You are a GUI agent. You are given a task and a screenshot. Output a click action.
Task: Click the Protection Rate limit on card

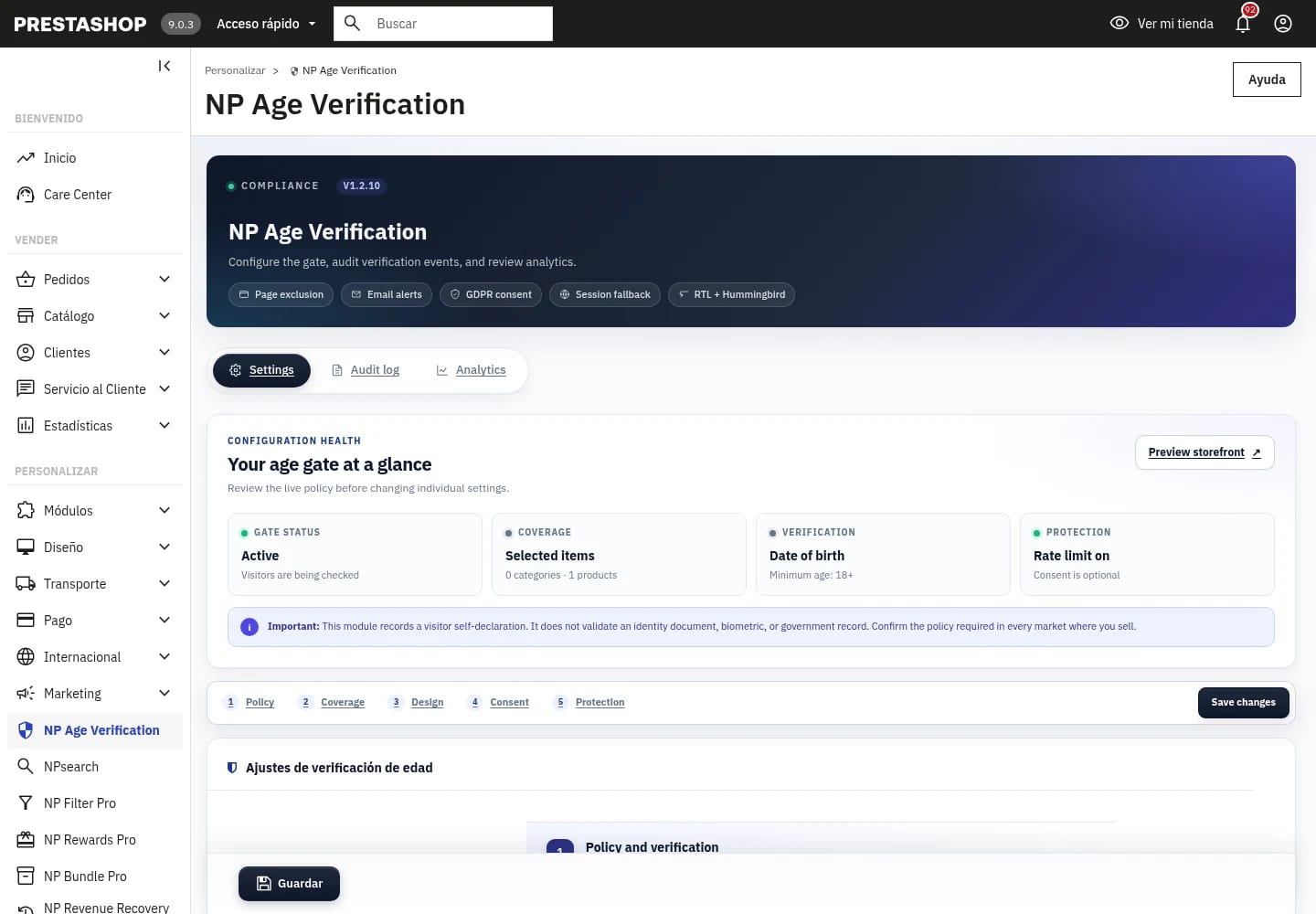(x=1147, y=555)
